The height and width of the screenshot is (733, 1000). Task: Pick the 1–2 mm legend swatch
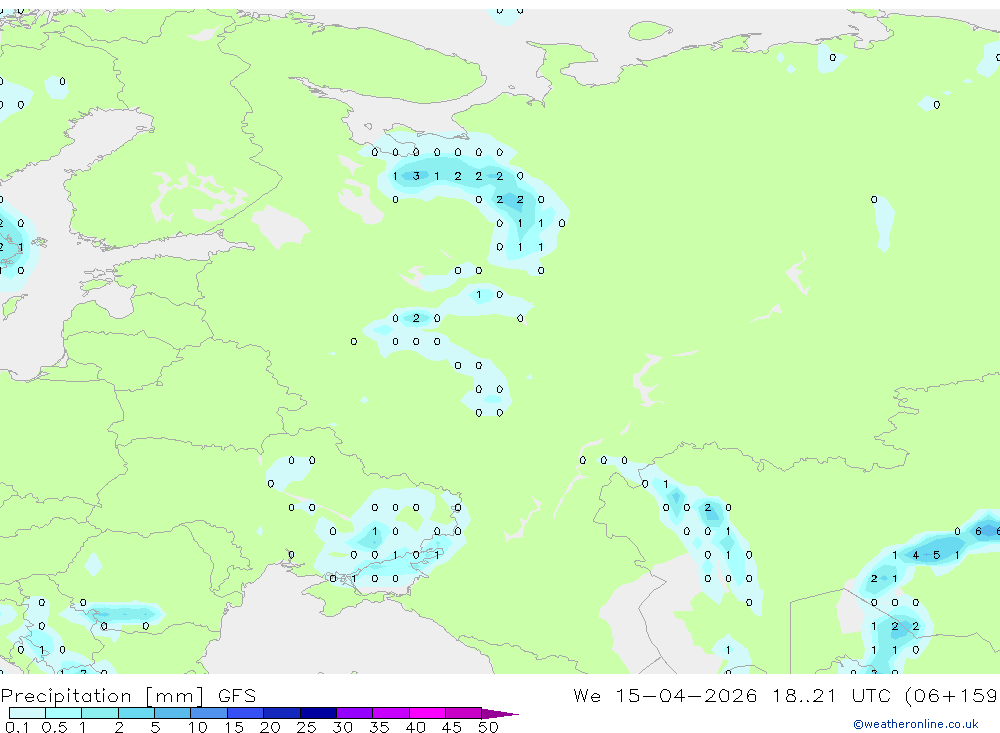99,713
